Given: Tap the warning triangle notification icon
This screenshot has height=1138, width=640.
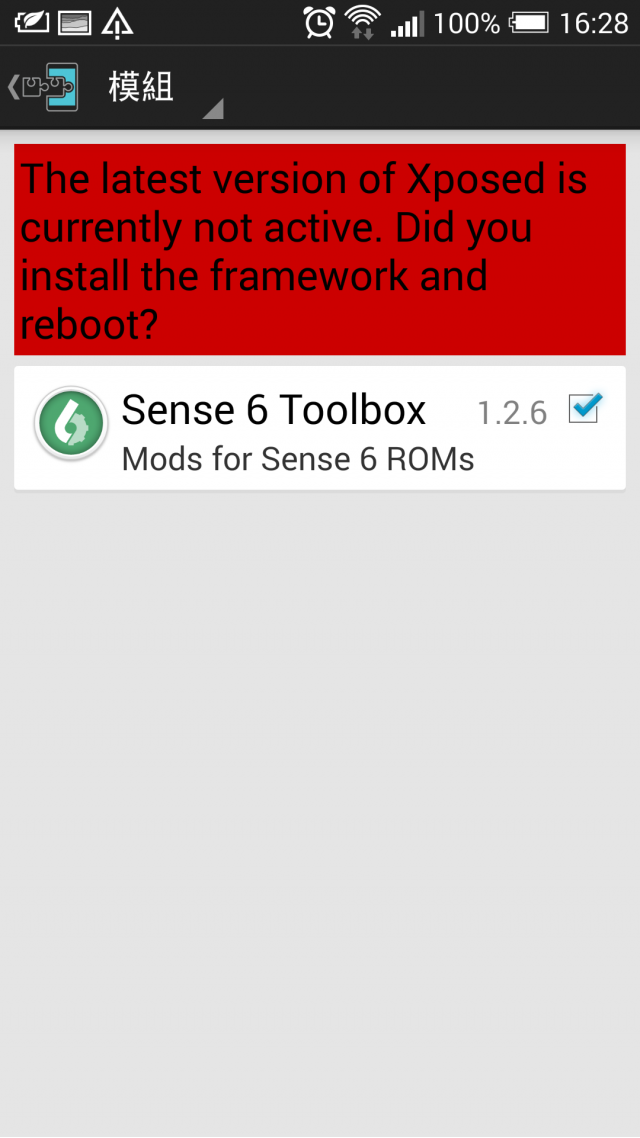Looking at the screenshot, I should (x=117, y=23).
